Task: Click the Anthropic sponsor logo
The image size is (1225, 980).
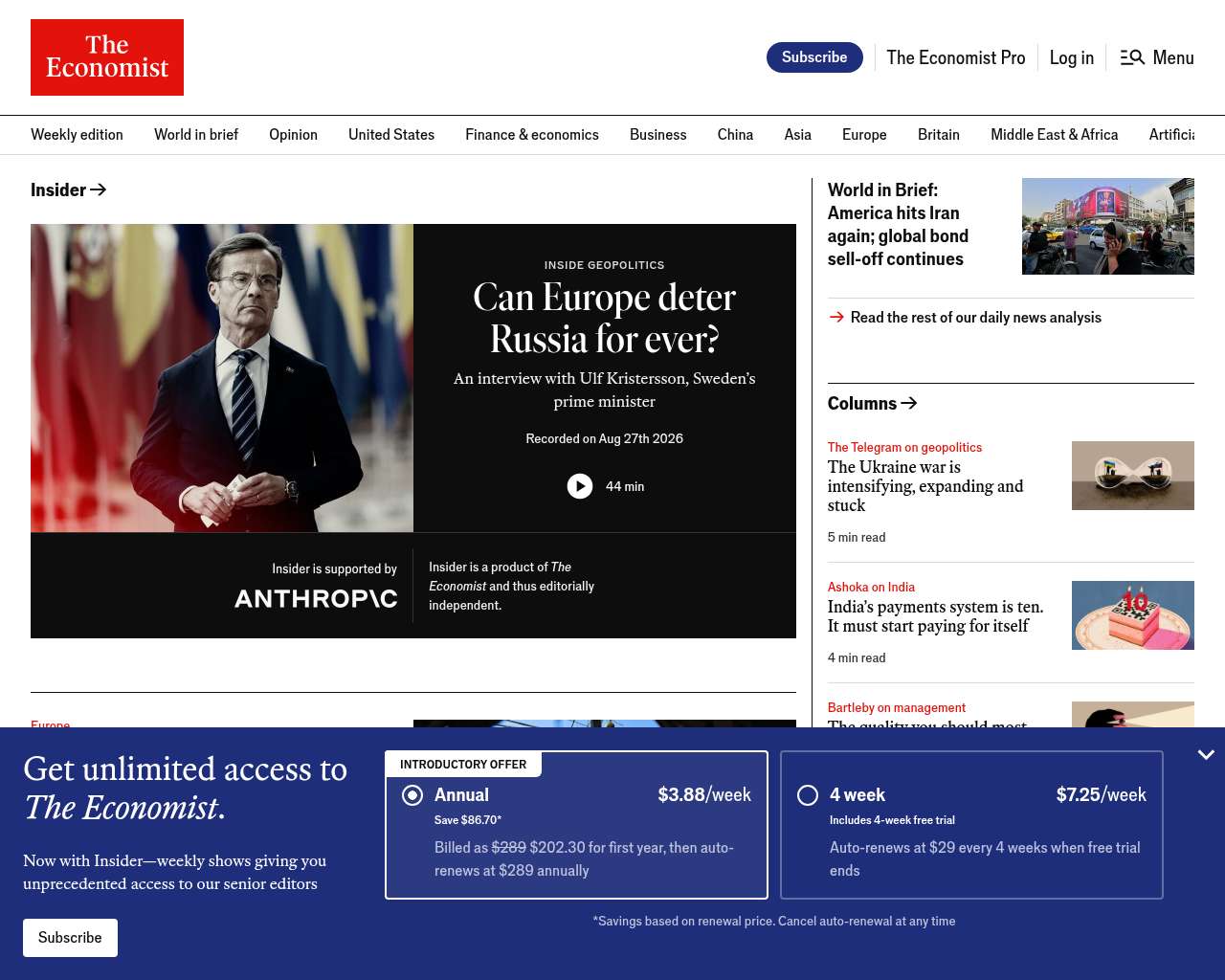Action: [x=316, y=598]
